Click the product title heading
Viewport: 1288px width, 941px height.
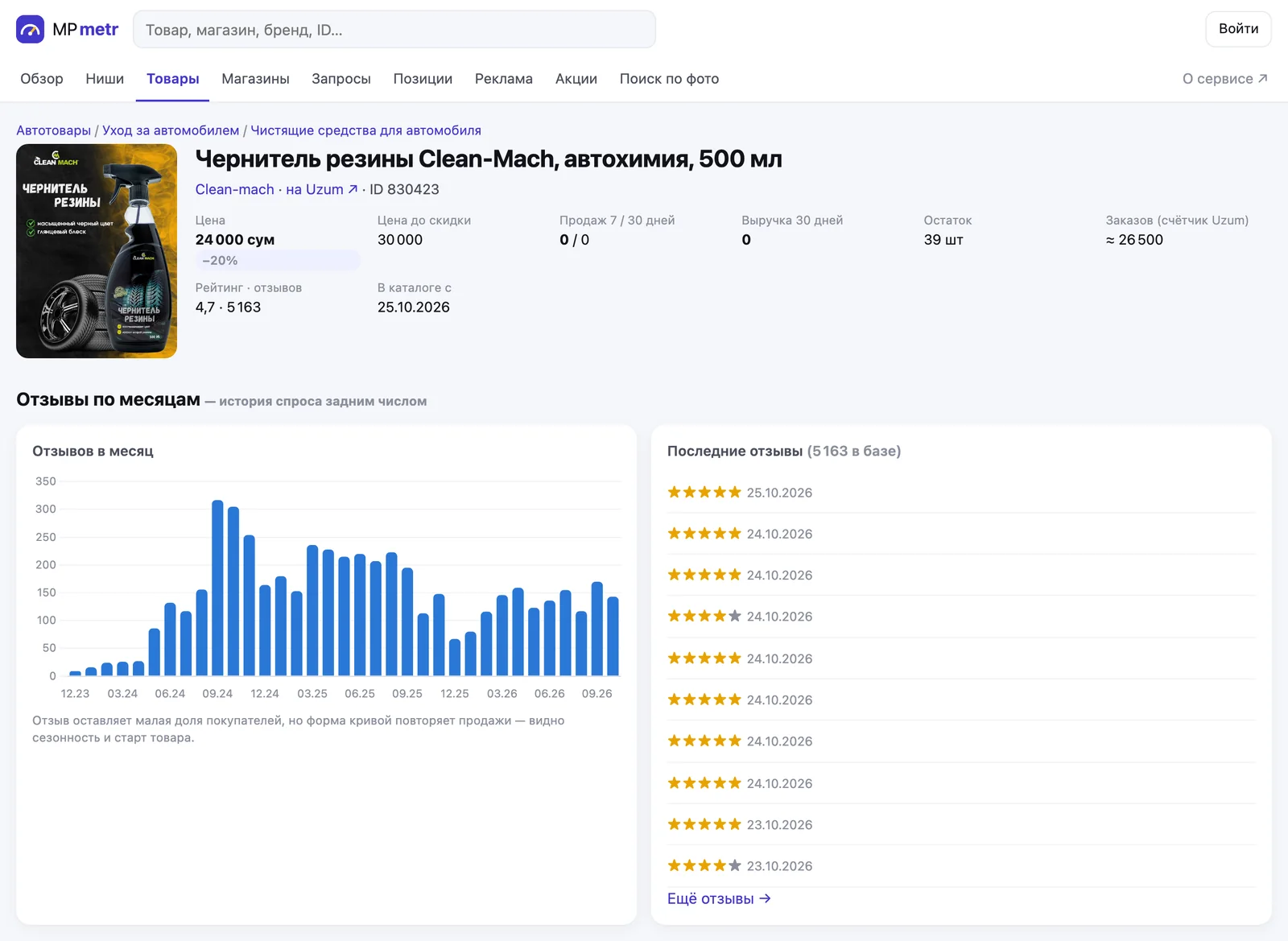tap(489, 159)
